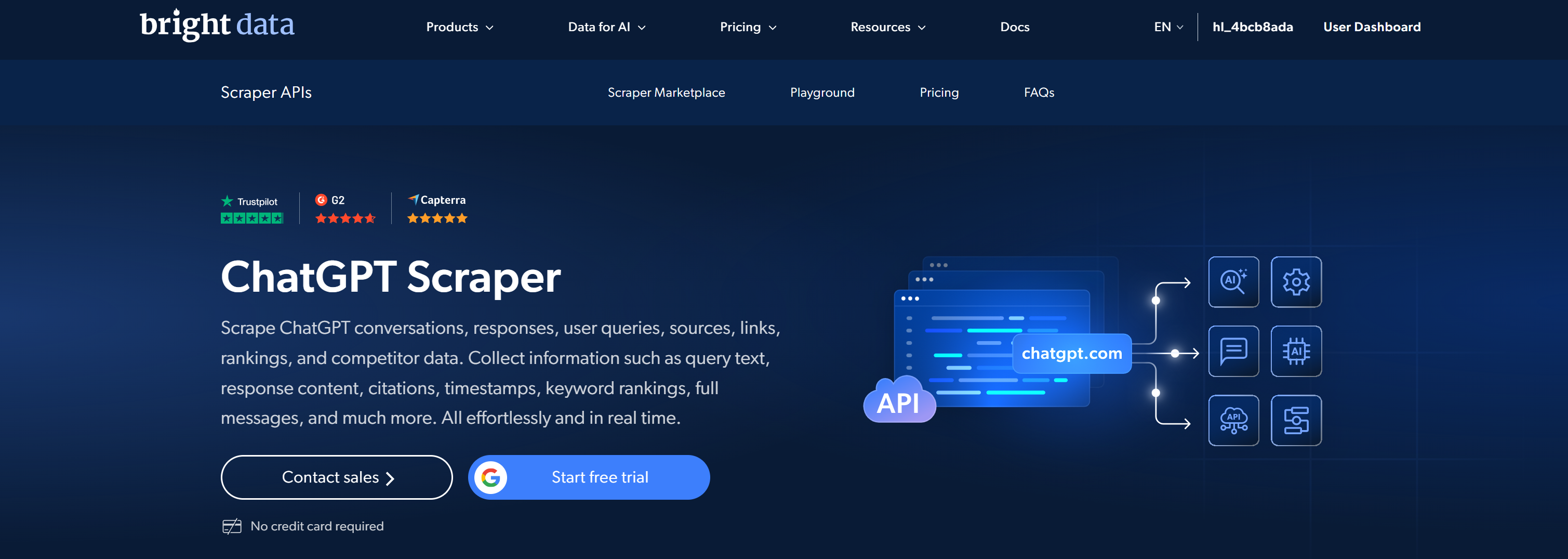1568x559 pixels.
Task: Click the workflow diagram icon
Action: pyautogui.click(x=1296, y=421)
